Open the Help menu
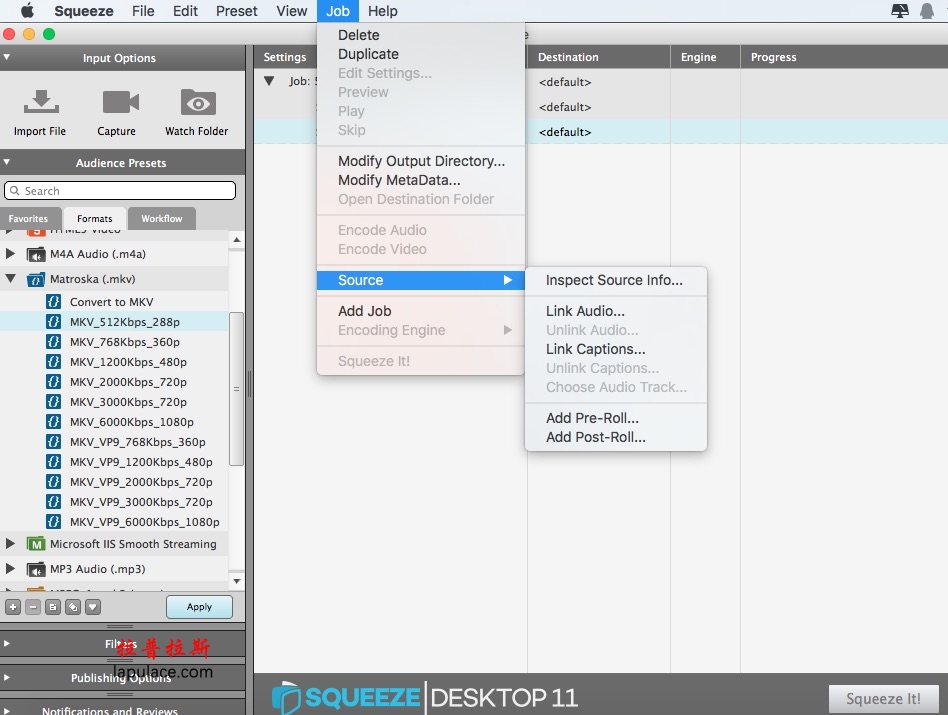Viewport: 948px width, 715px height. 383,11
